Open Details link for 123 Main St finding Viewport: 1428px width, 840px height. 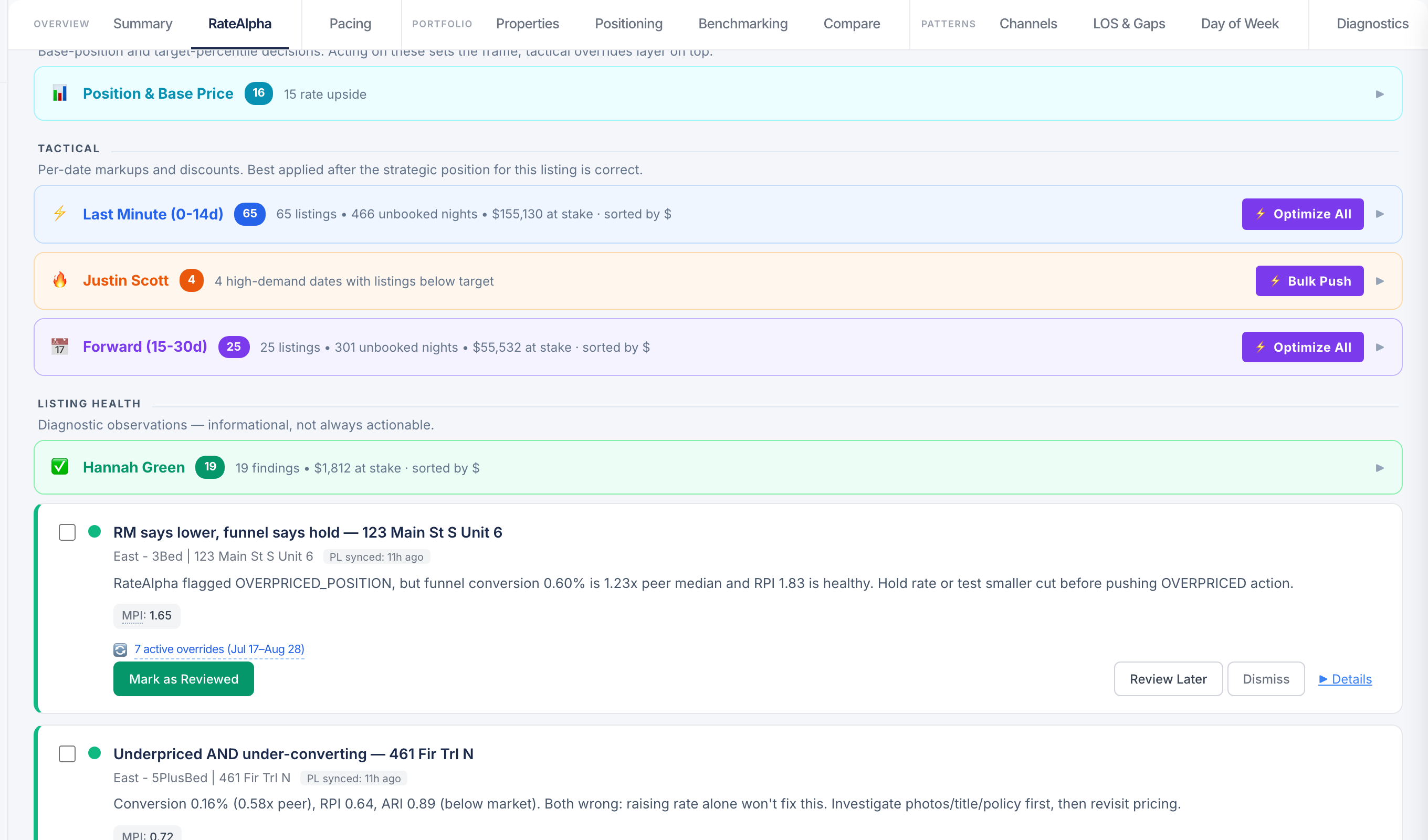[1345, 679]
